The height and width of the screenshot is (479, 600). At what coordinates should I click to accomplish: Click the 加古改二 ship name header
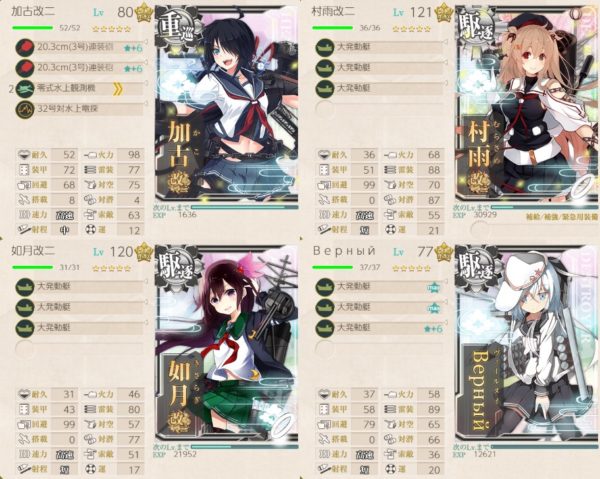33,11
